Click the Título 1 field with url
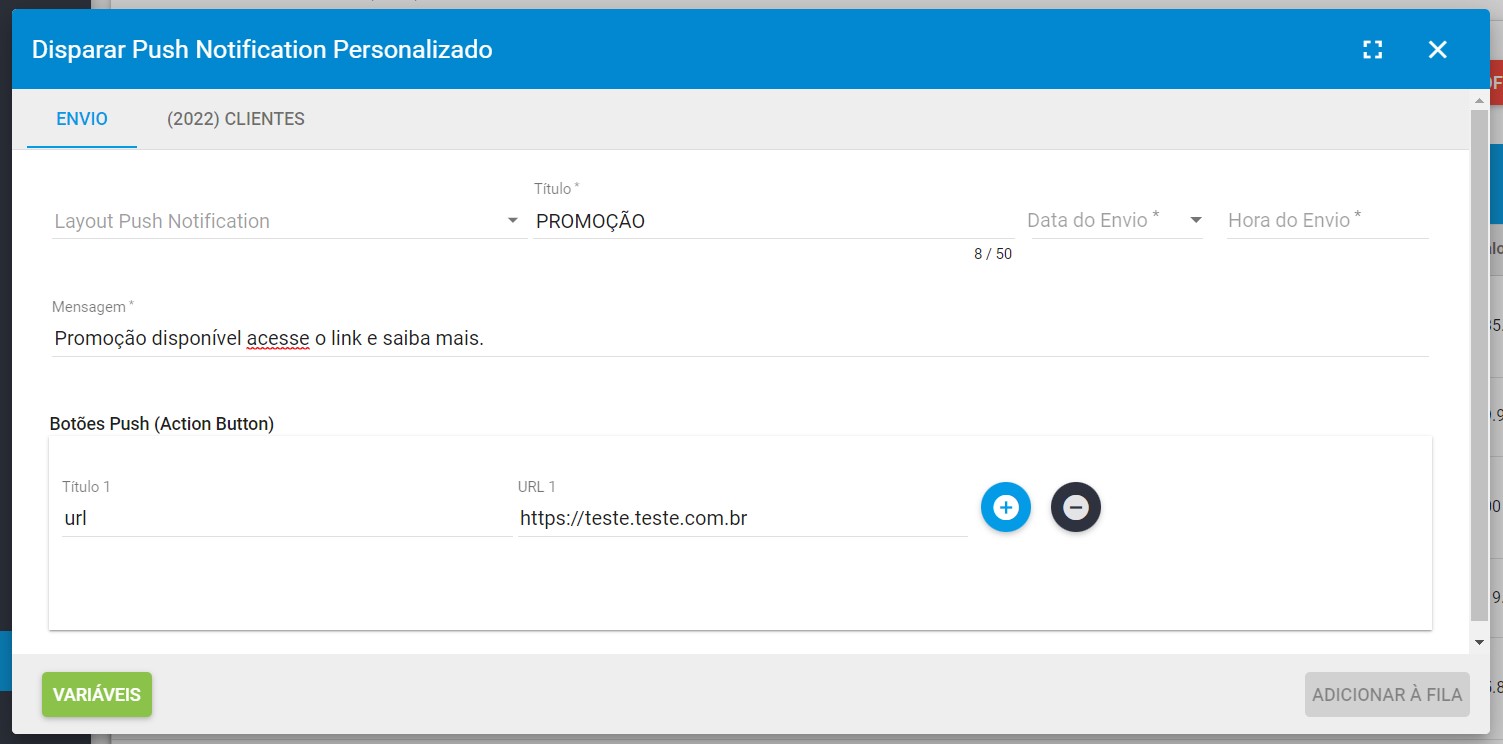1503x744 pixels. [x=287, y=519]
